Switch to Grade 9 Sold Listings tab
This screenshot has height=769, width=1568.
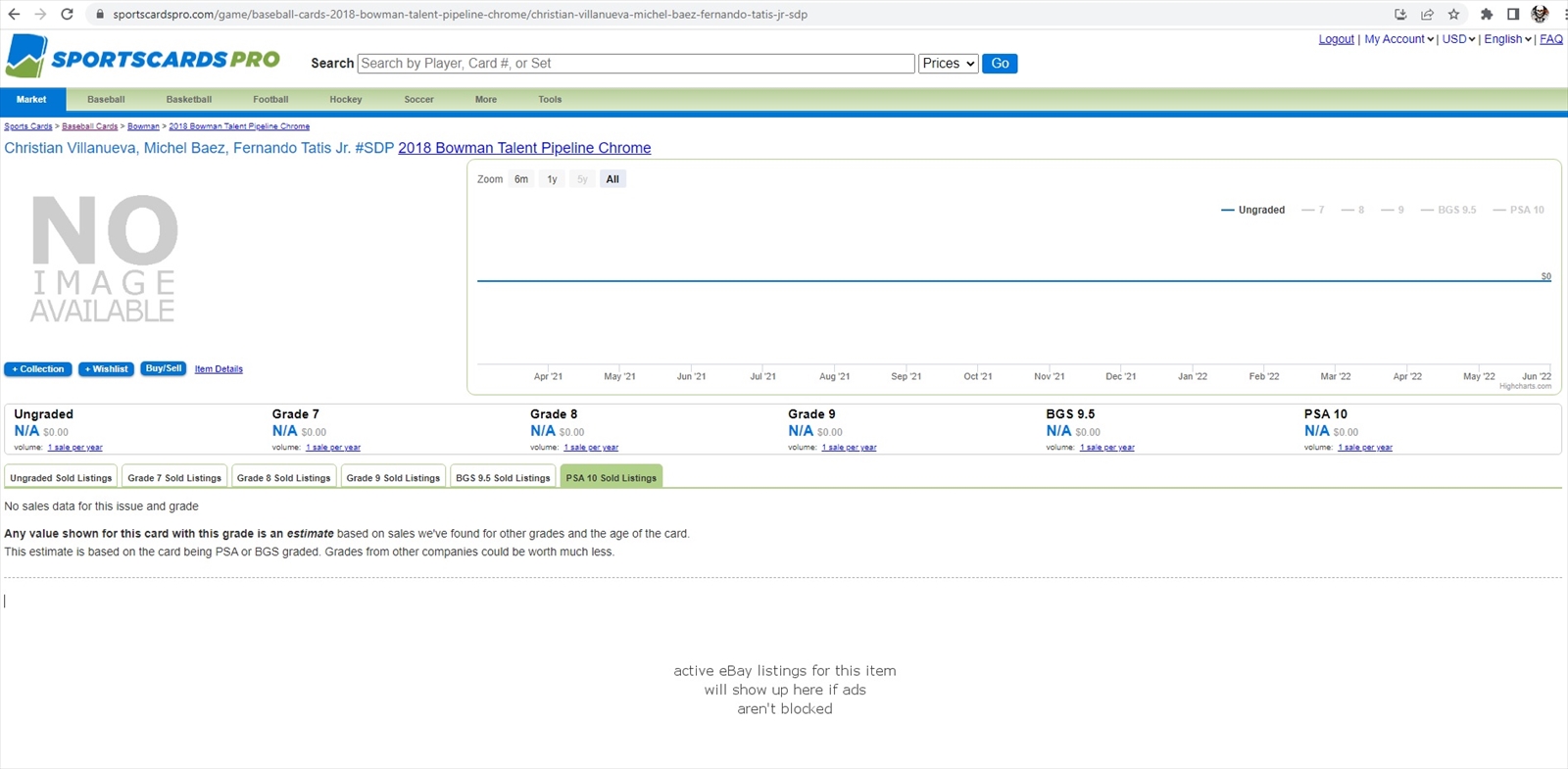click(393, 477)
